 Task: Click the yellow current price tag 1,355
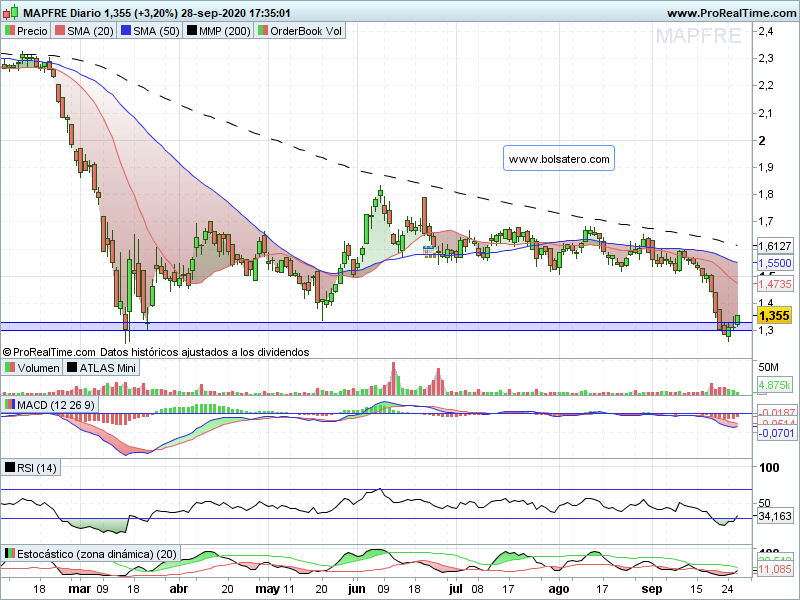pos(774,316)
